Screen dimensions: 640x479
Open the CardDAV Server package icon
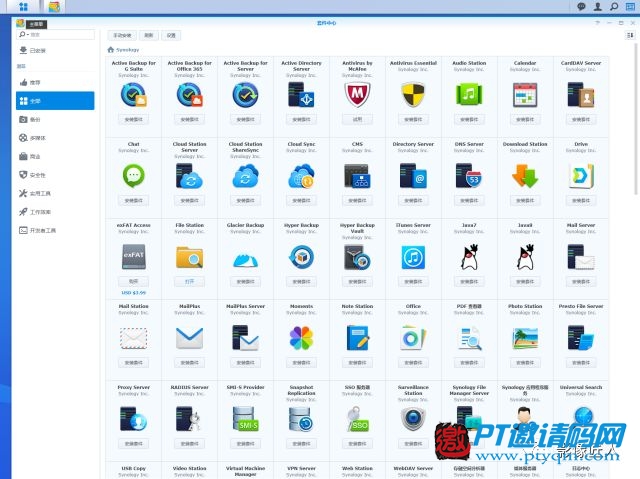(581, 95)
